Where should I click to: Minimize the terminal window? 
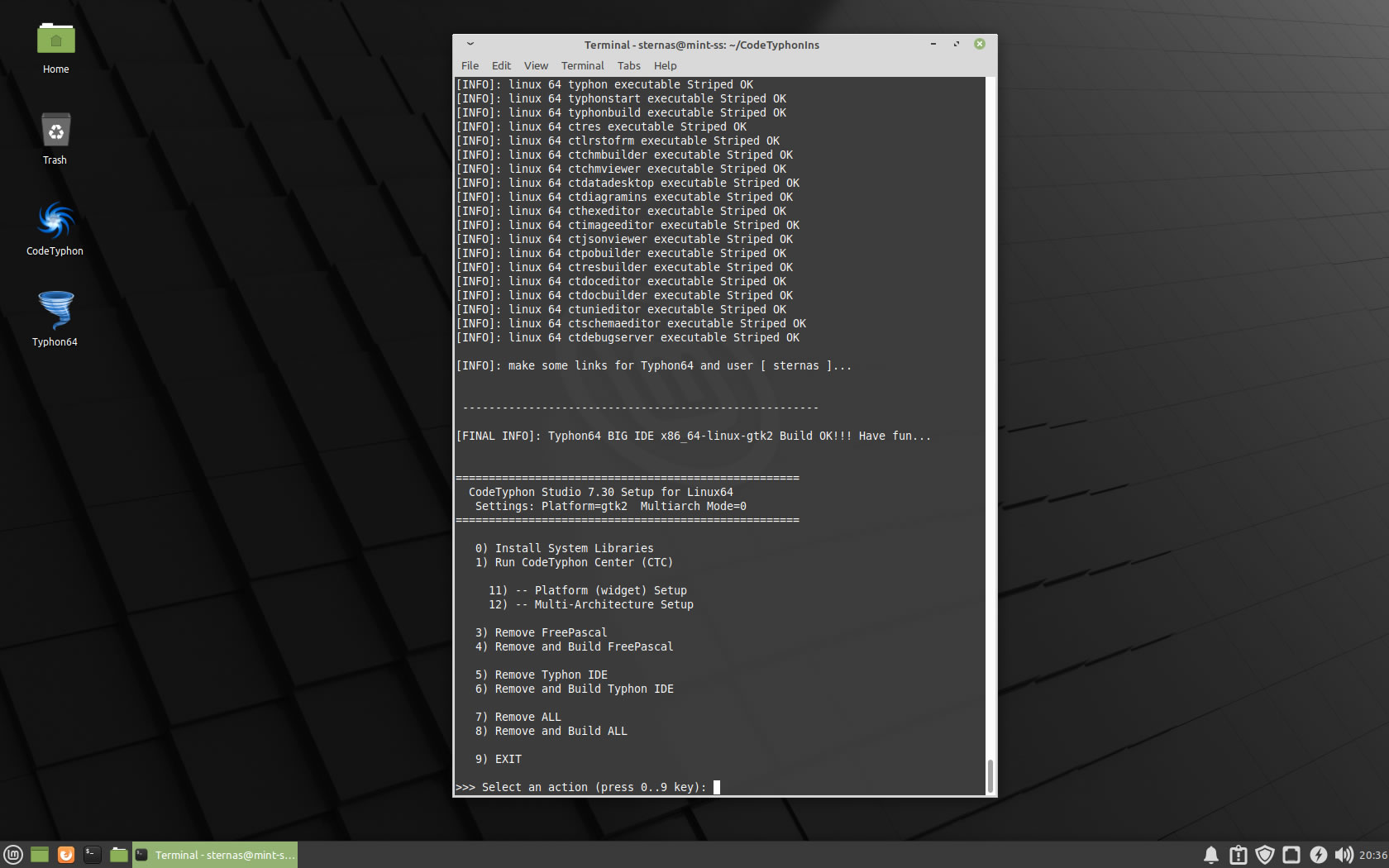click(x=933, y=45)
